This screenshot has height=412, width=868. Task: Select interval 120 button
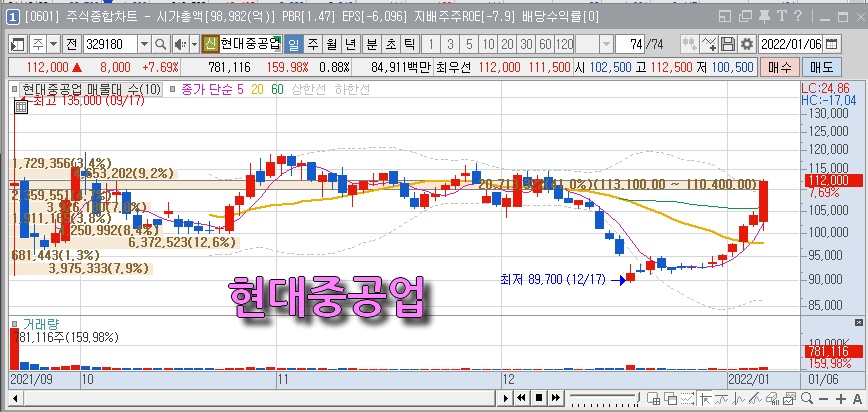pyautogui.click(x=564, y=44)
